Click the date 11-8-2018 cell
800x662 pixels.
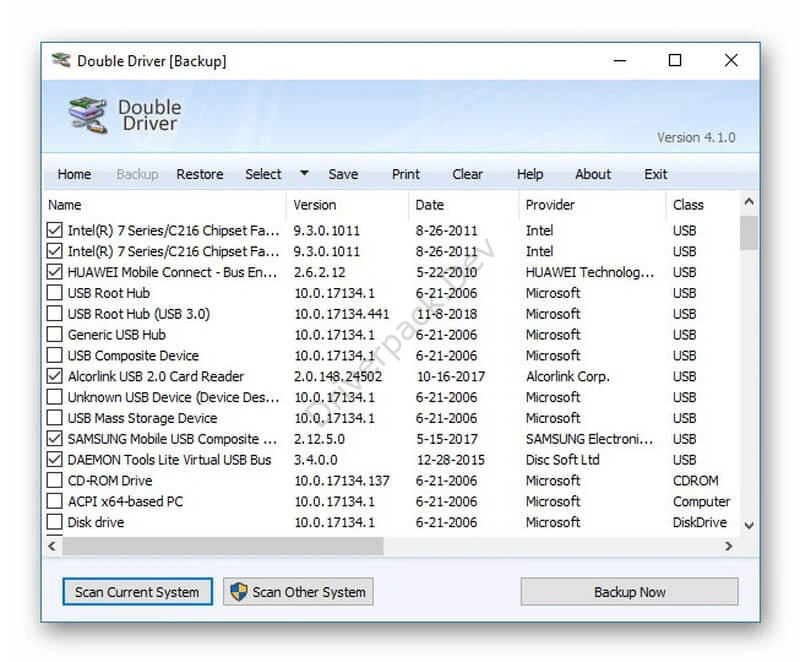click(447, 314)
